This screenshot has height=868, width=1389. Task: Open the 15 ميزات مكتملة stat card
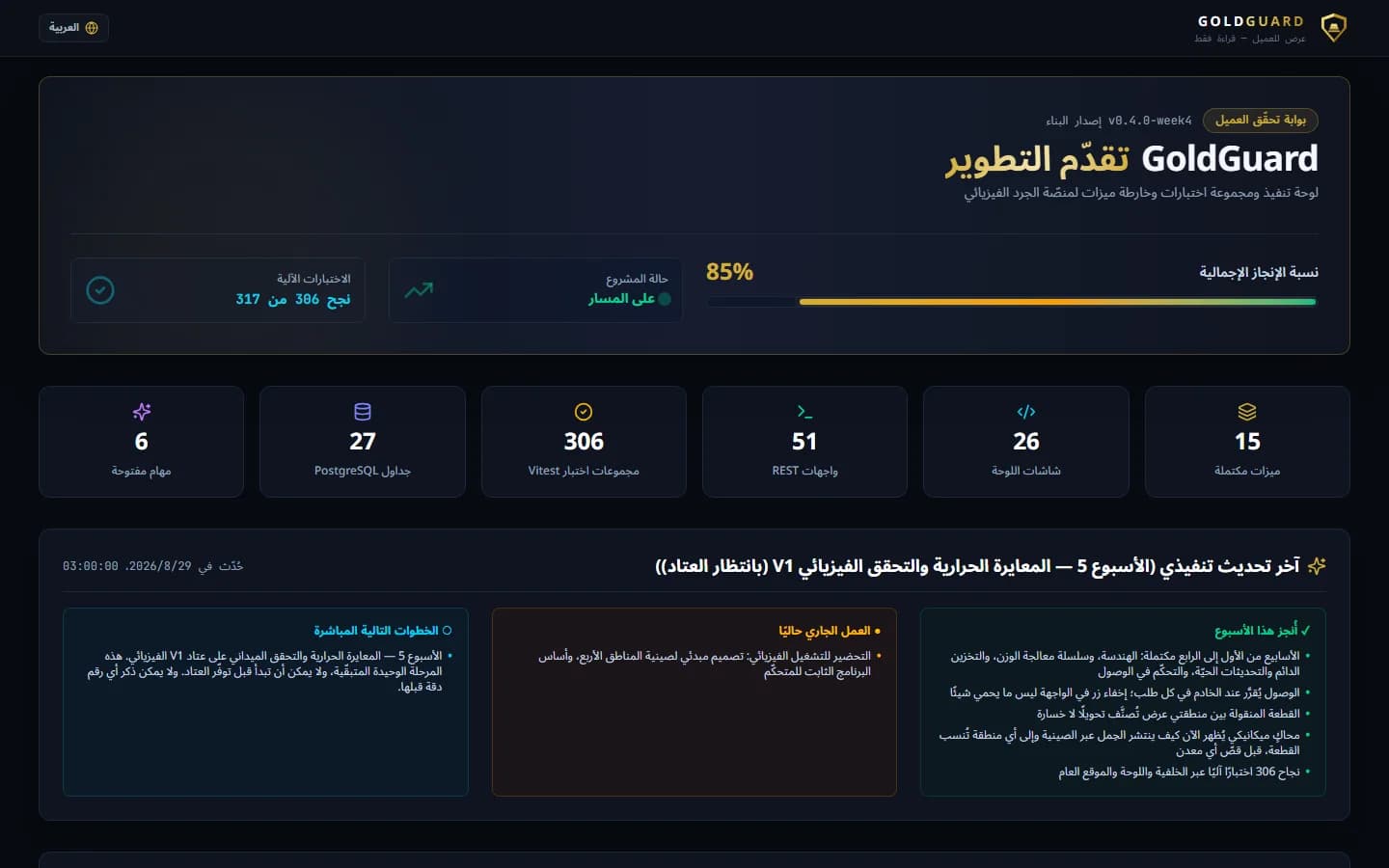tap(1247, 442)
